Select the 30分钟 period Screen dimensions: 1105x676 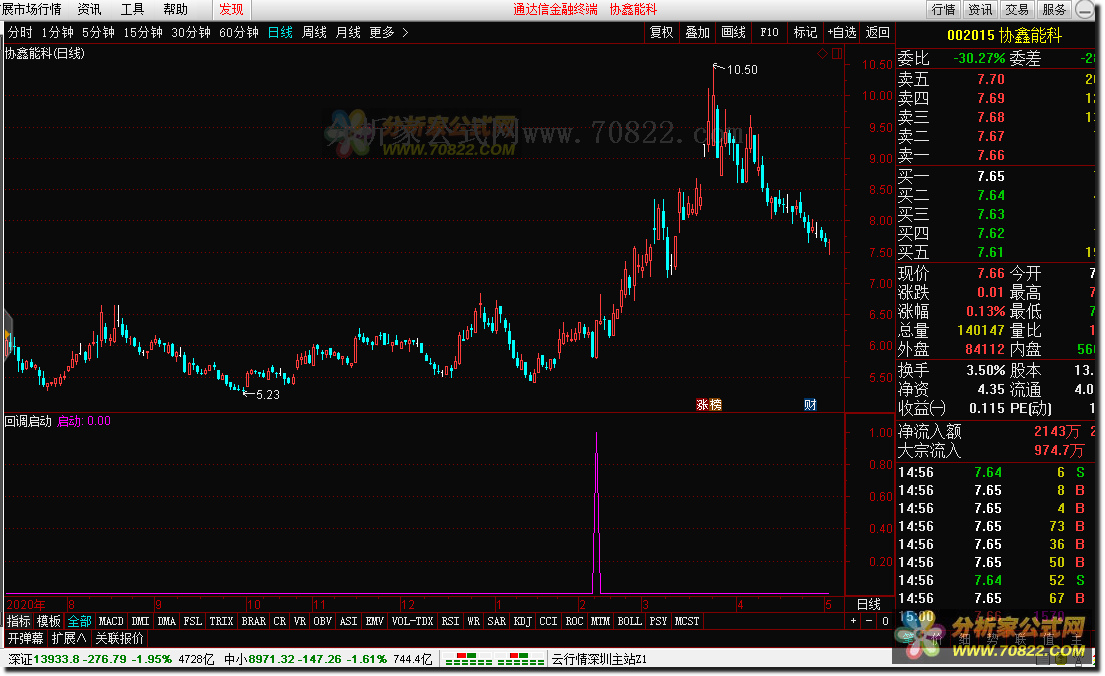coord(191,32)
